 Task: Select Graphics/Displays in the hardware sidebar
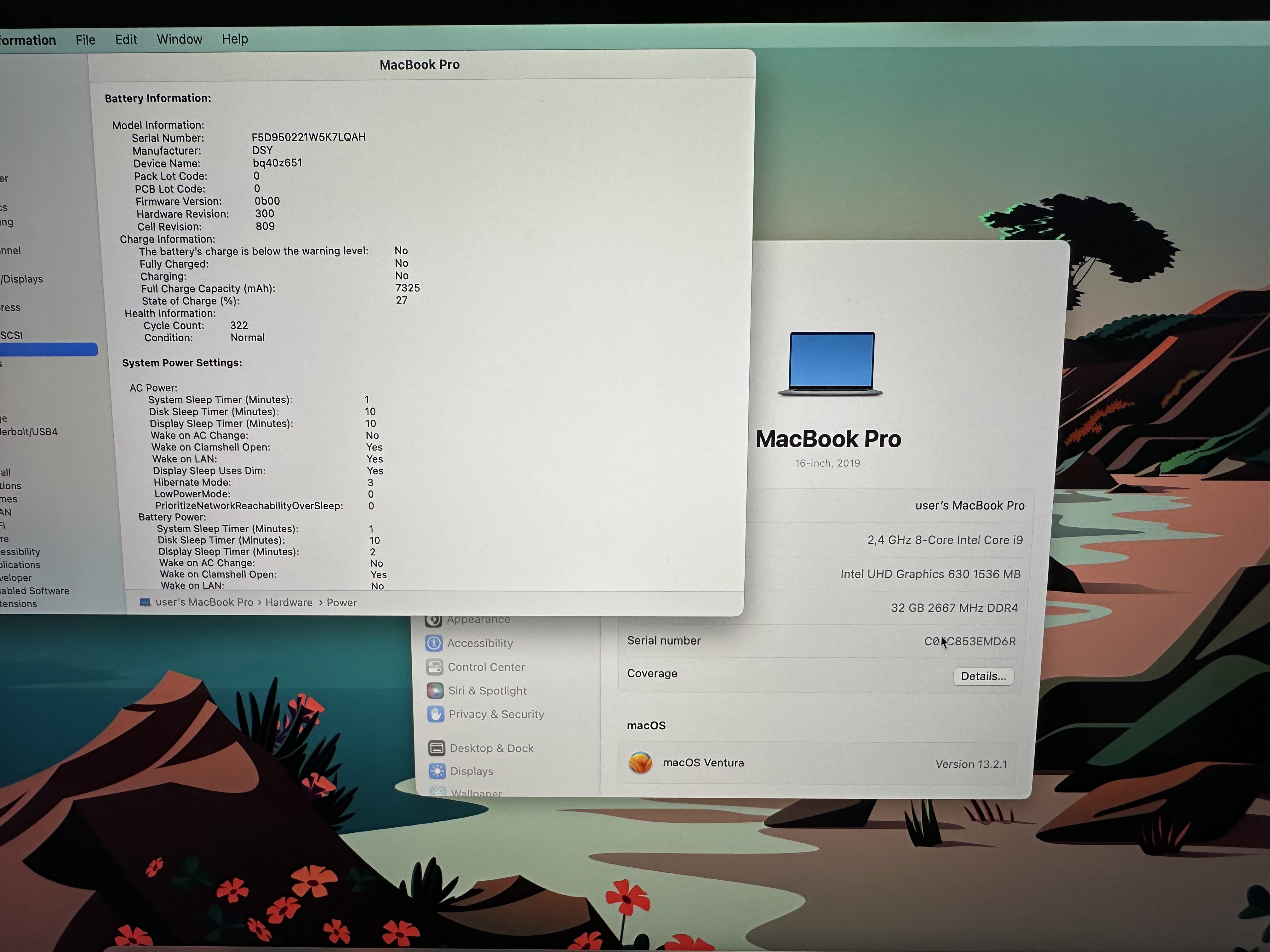point(22,279)
